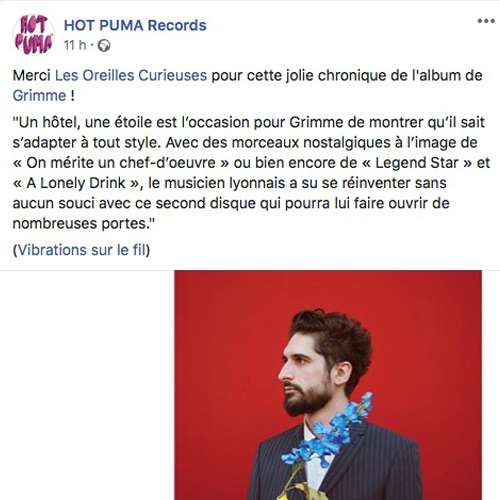This screenshot has width=500, height=500.
Task: Open the Grimme artist page link
Action: (x=39, y=96)
